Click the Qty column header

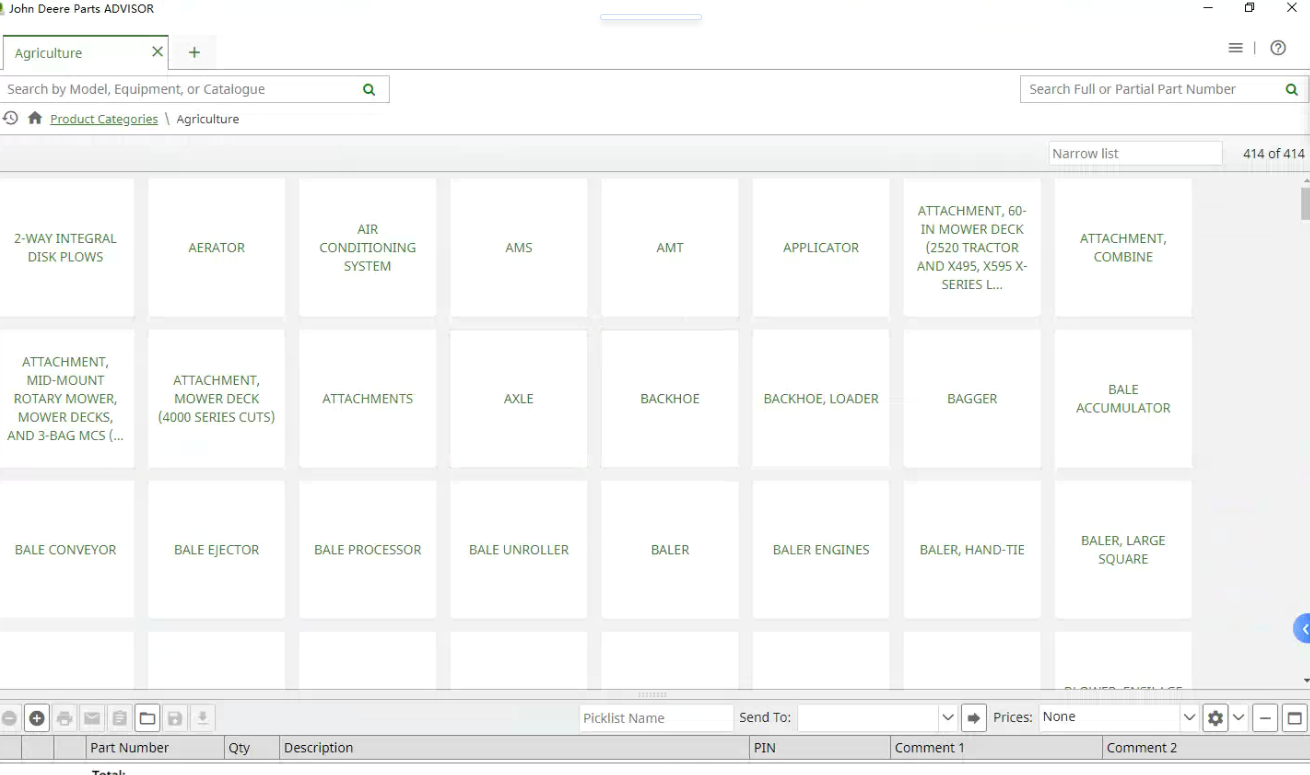(x=252, y=747)
